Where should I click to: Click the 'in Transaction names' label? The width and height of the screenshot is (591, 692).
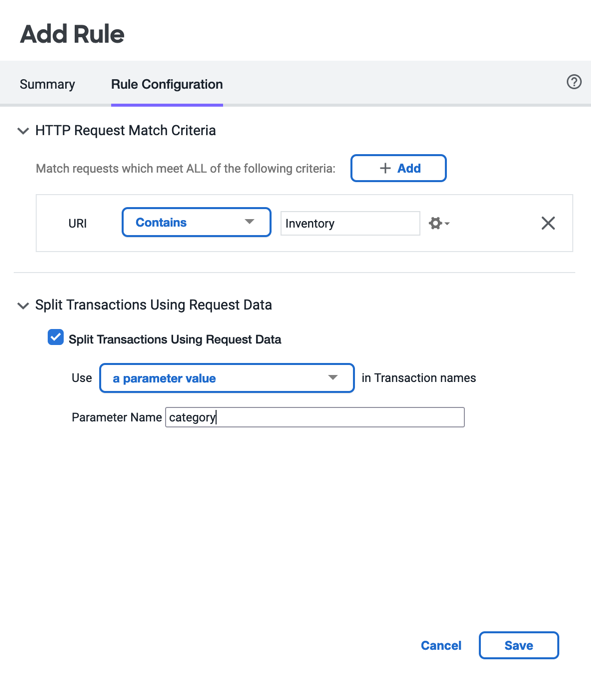tap(418, 378)
